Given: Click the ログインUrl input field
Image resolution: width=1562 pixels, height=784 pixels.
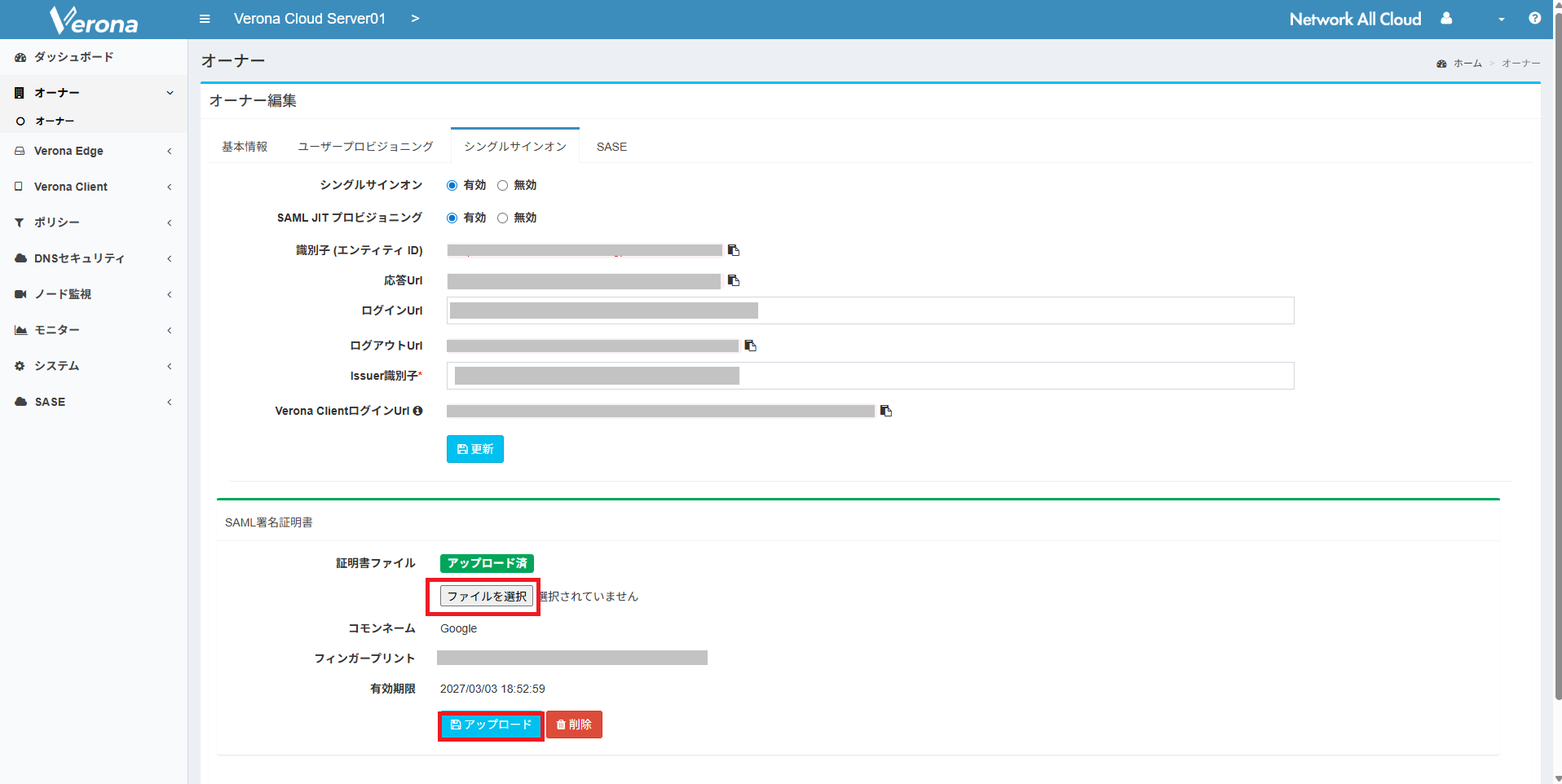Looking at the screenshot, I should coord(870,311).
